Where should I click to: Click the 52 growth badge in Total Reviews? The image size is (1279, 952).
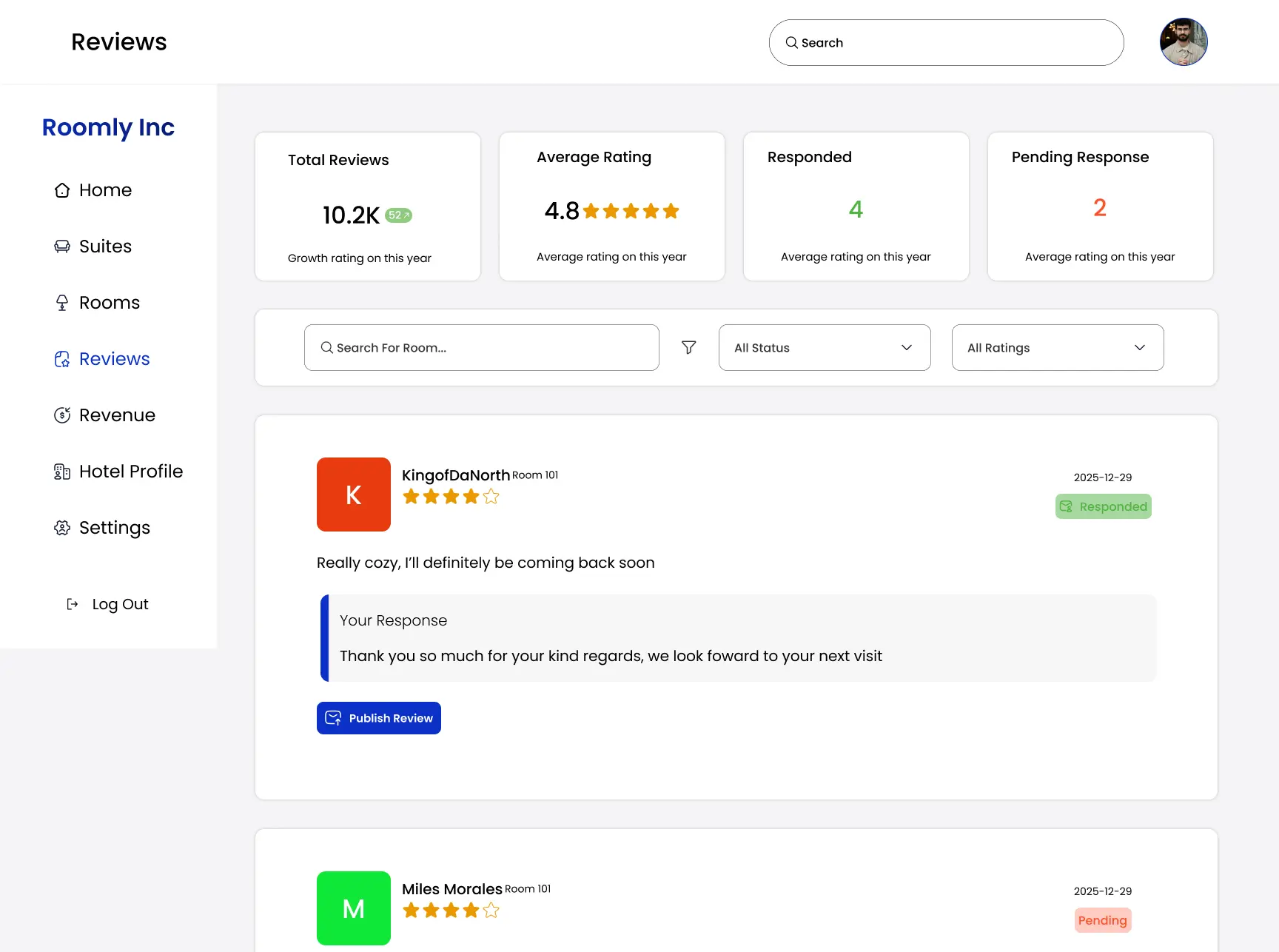click(x=398, y=215)
